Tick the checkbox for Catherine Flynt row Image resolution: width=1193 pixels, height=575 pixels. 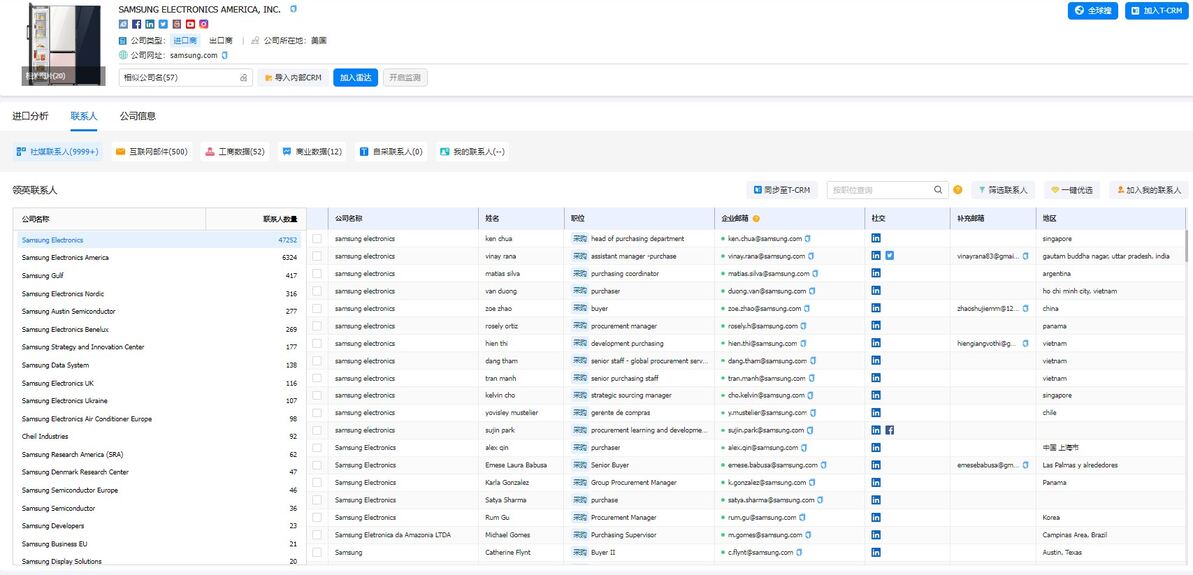[x=317, y=552]
